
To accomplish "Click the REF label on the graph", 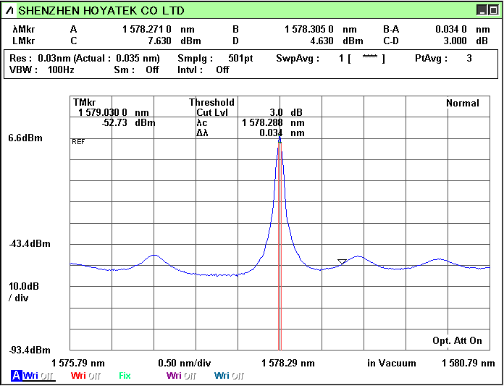I will [x=78, y=142].
